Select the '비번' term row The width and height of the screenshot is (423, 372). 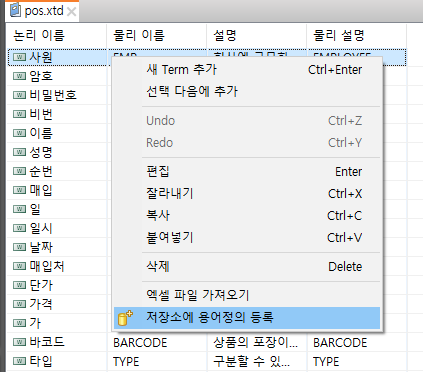pos(41,114)
